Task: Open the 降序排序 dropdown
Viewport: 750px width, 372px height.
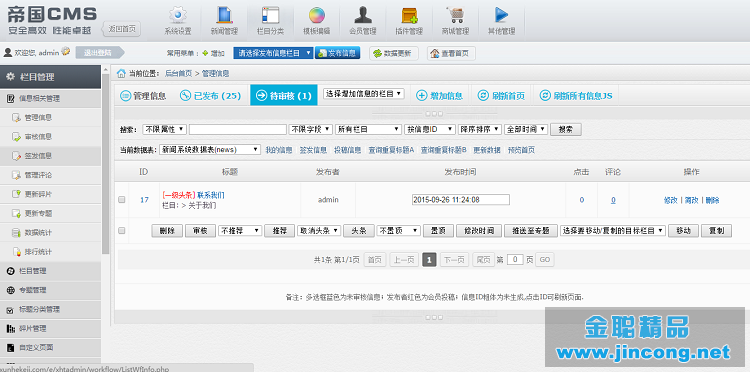Action: click(480, 129)
